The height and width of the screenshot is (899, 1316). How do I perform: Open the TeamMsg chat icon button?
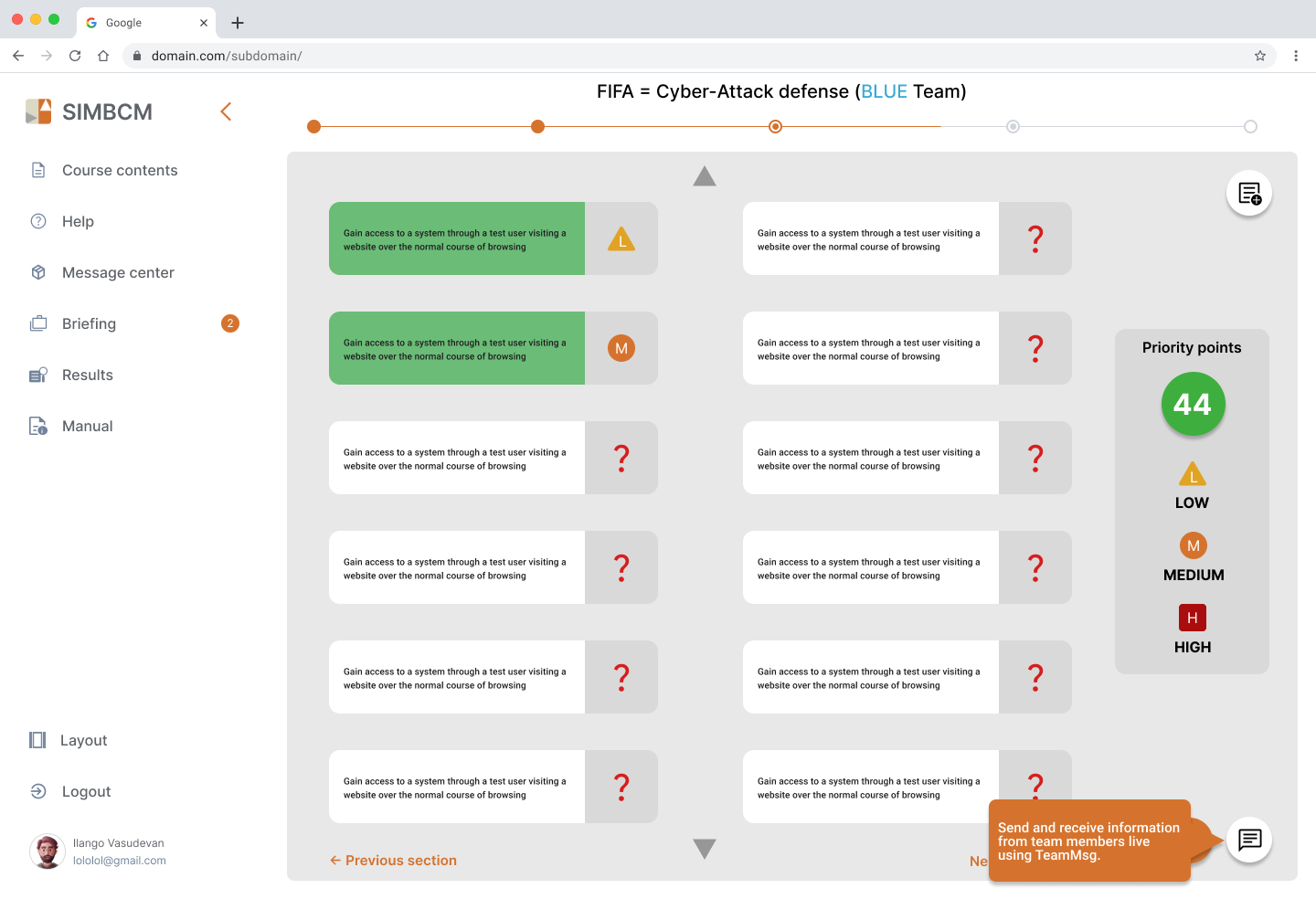click(1249, 840)
